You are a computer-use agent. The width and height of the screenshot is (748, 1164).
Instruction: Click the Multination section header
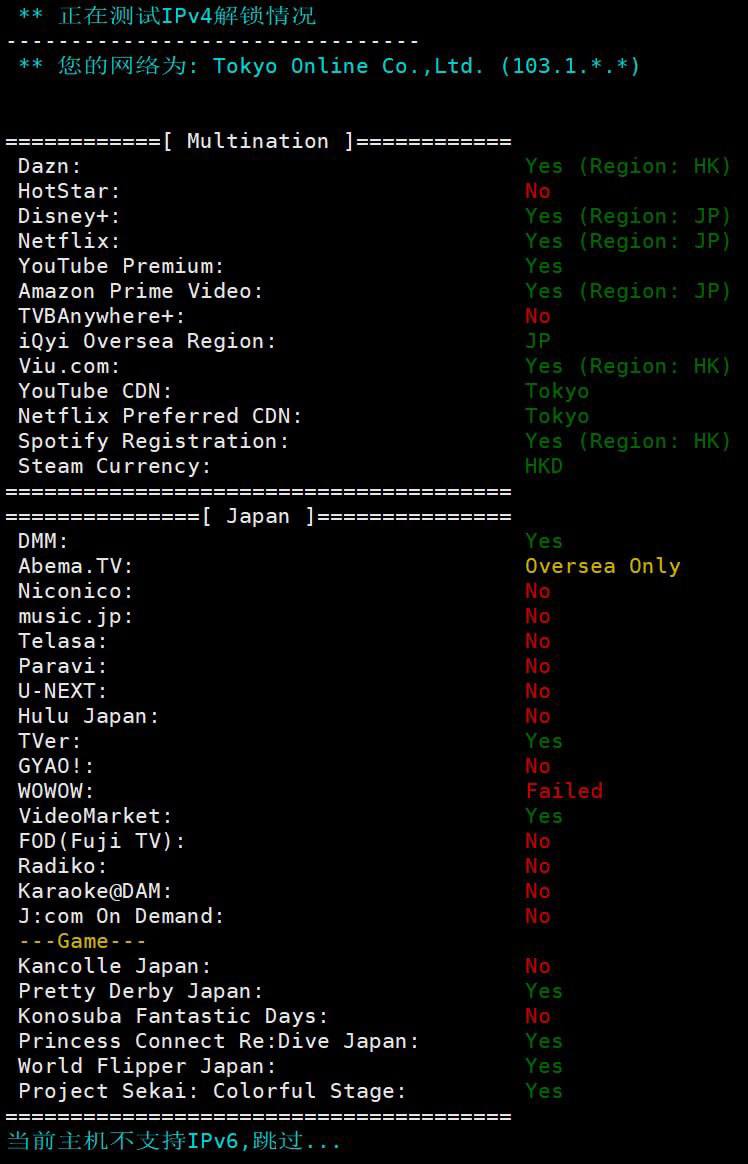click(x=258, y=141)
